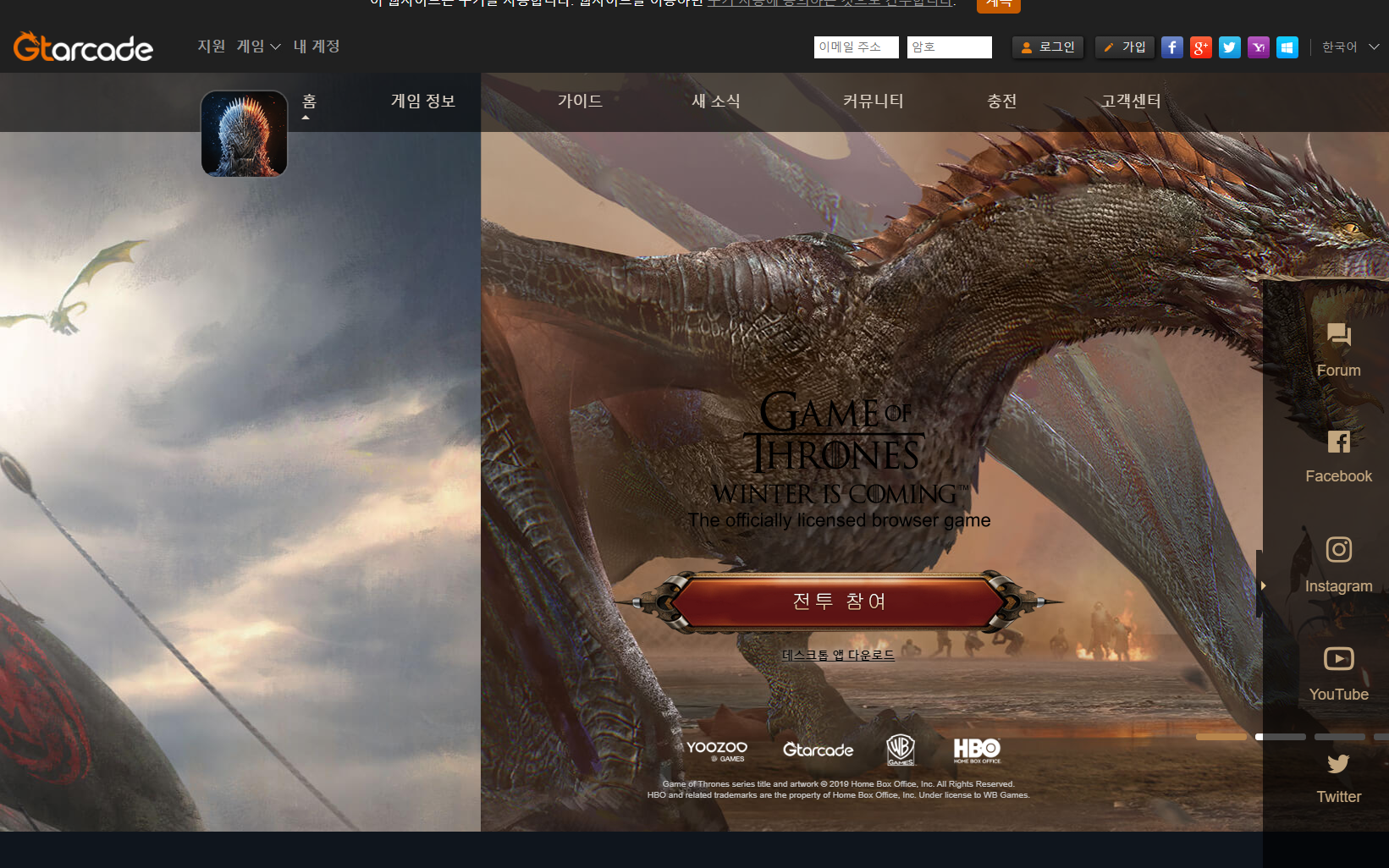Image resolution: width=1389 pixels, height=868 pixels.
Task: Sign in with the Windows icon
Action: click(x=1287, y=47)
